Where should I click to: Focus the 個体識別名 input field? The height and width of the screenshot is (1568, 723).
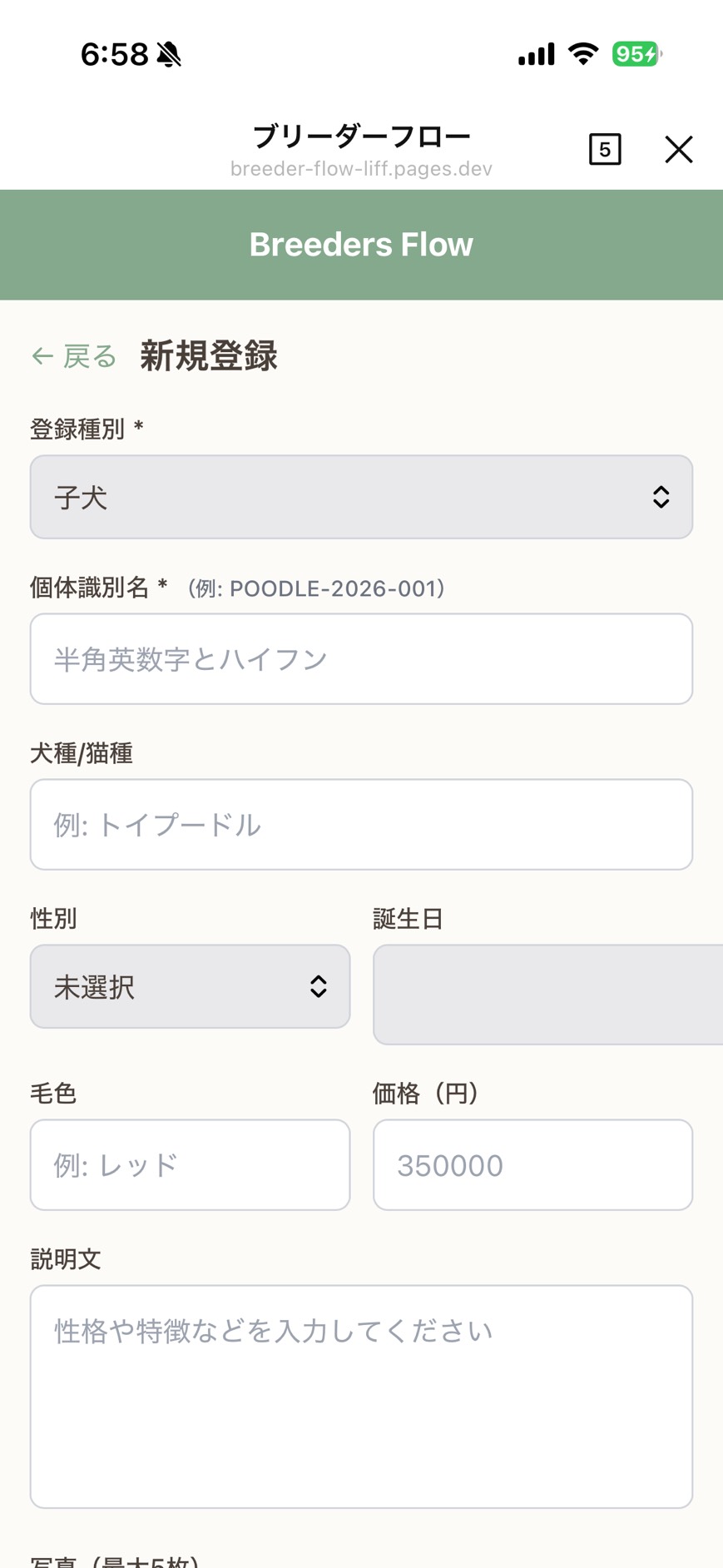(361, 659)
